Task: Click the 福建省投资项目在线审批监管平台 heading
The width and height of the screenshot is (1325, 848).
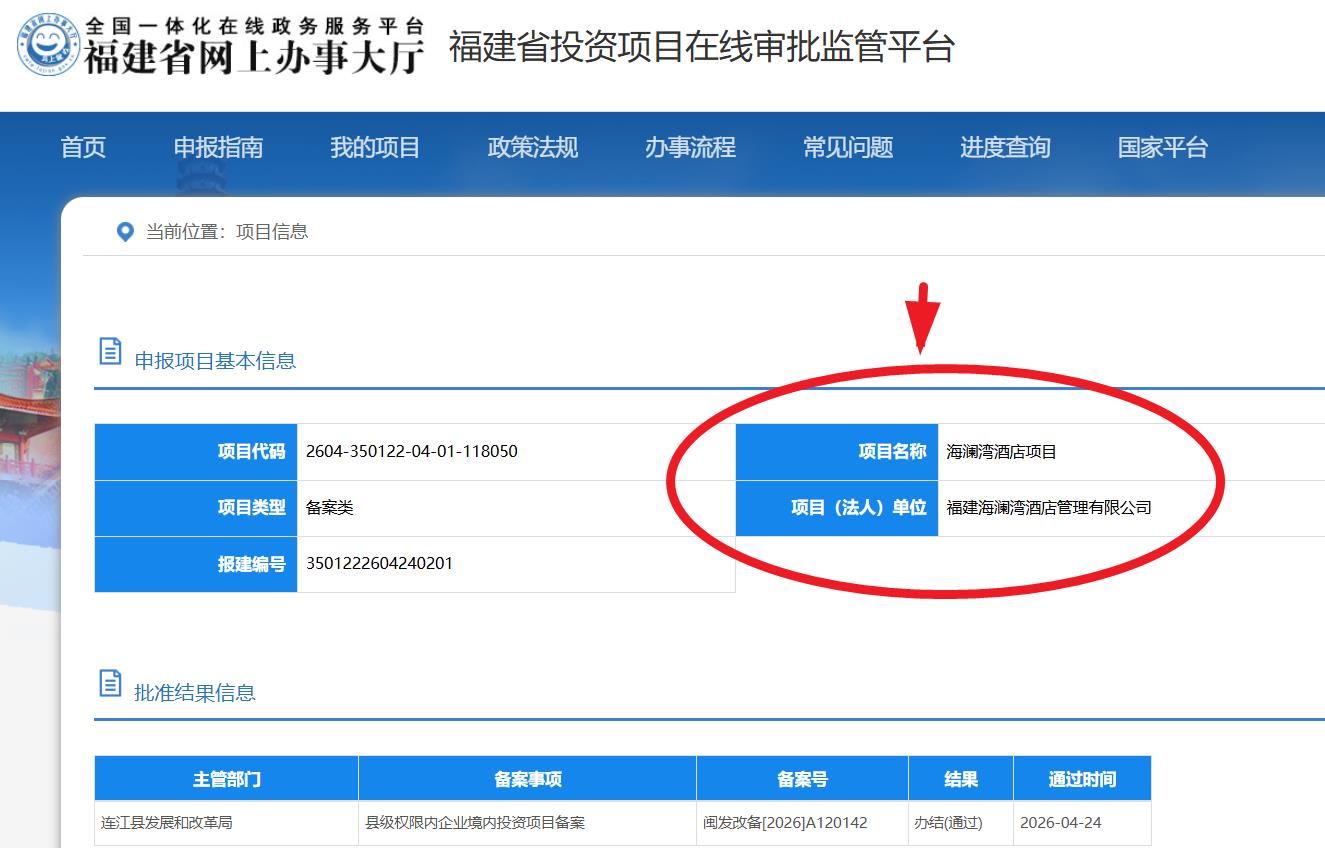Action: [701, 47]
